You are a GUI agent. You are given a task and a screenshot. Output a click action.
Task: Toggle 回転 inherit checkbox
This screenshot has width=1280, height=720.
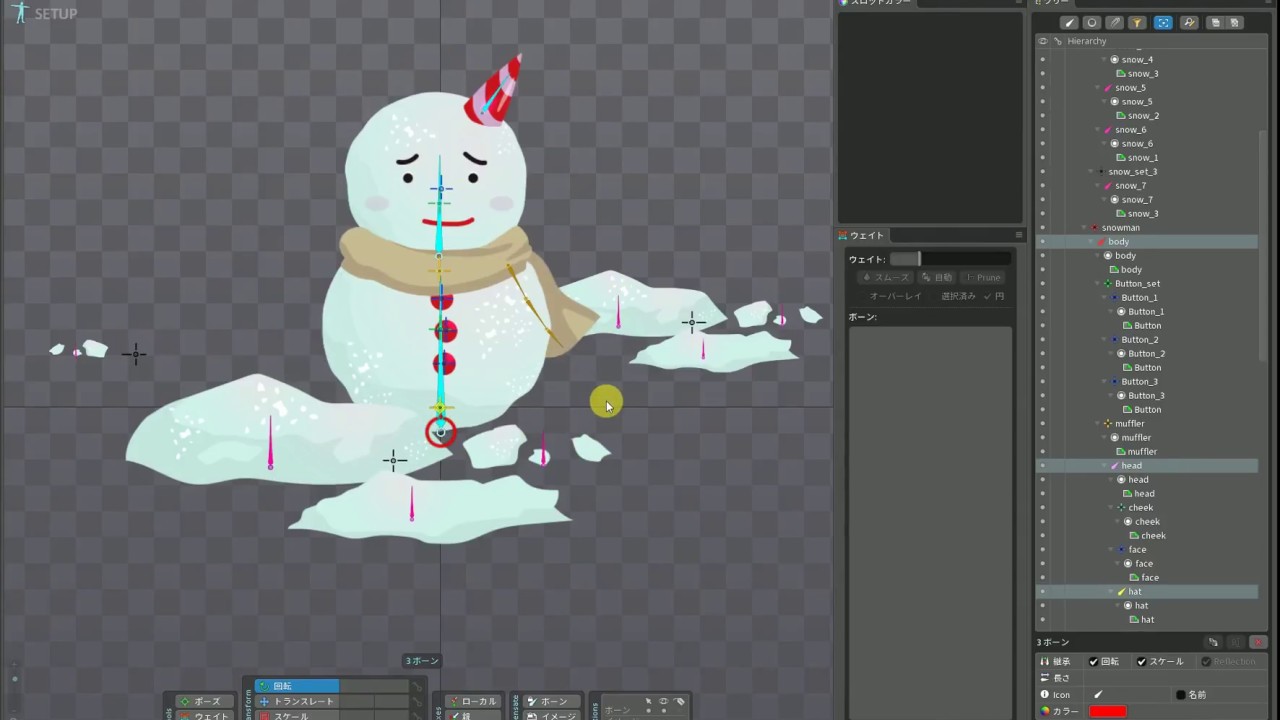click(x=1093, y=661)
